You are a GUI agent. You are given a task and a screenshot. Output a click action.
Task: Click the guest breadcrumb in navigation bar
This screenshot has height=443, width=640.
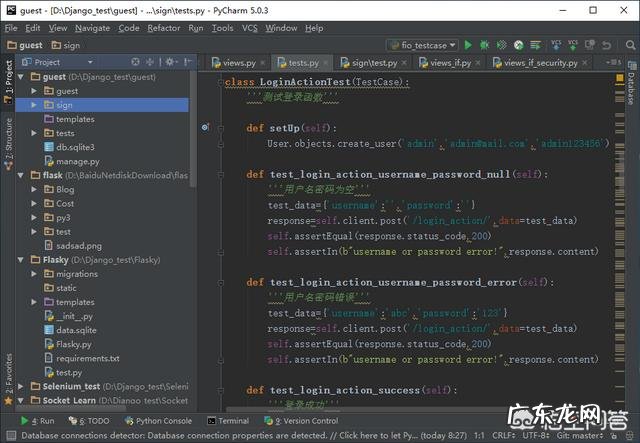(x=25, y=45)
